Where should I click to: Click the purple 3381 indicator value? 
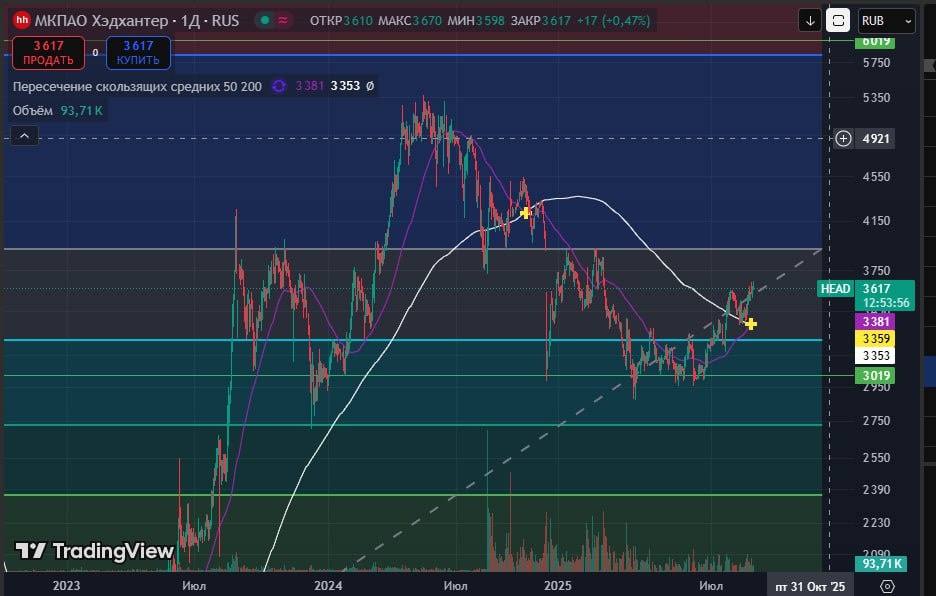coord(309,86)
